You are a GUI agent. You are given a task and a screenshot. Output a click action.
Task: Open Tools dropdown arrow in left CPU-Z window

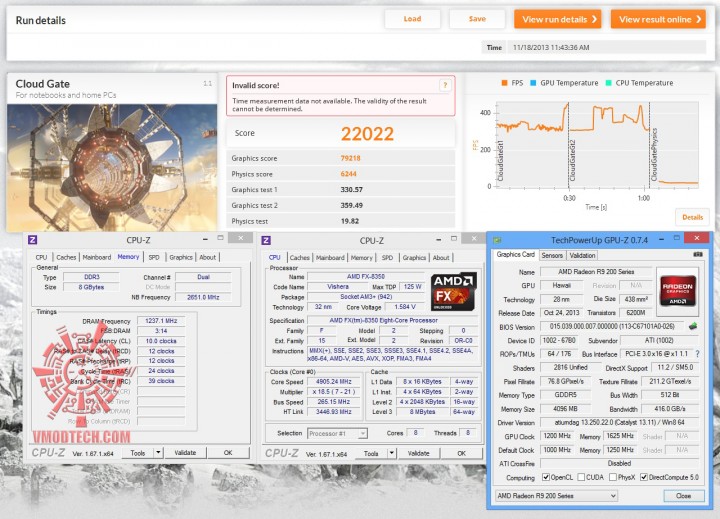(158, 453)
